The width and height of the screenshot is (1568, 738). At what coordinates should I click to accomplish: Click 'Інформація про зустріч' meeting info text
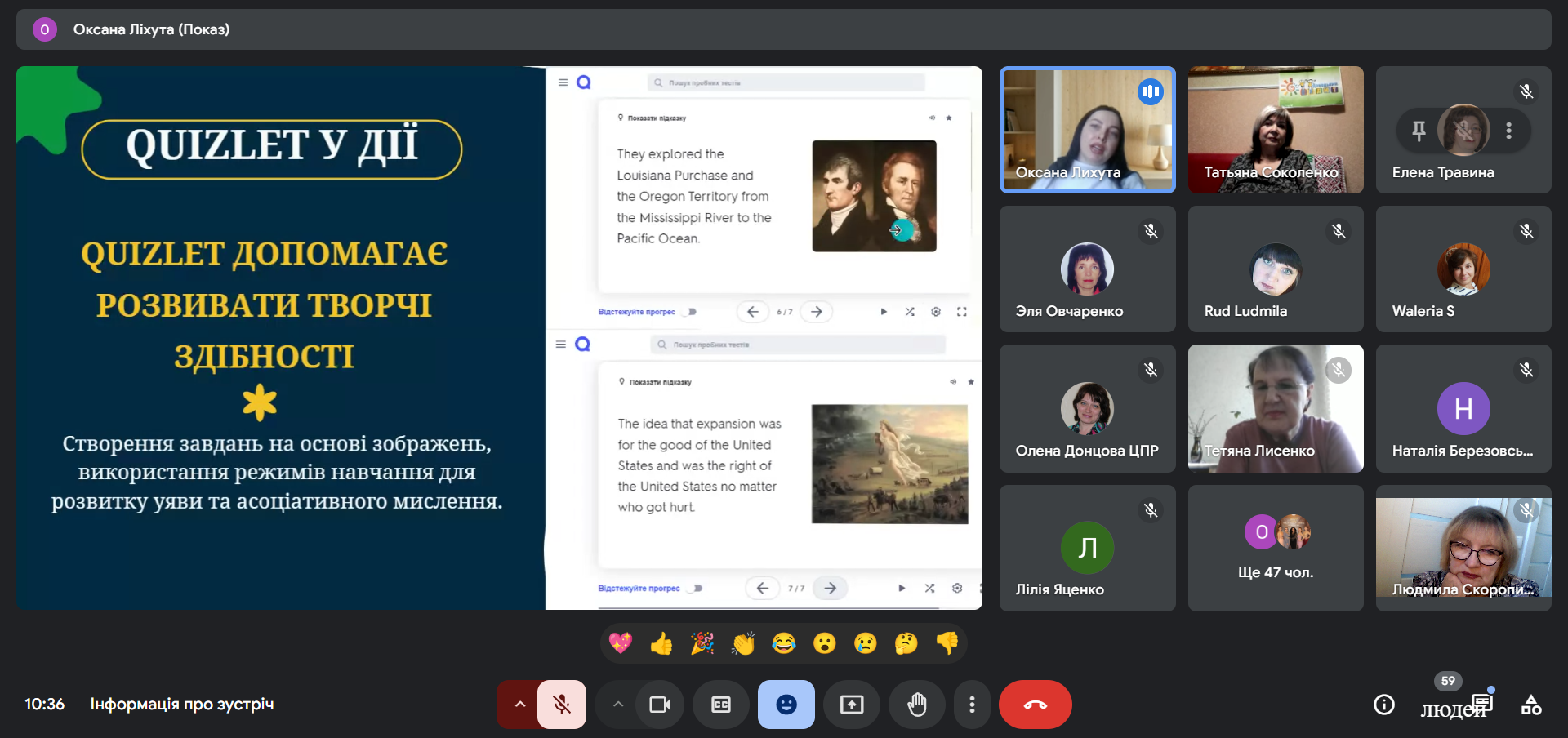182,704
